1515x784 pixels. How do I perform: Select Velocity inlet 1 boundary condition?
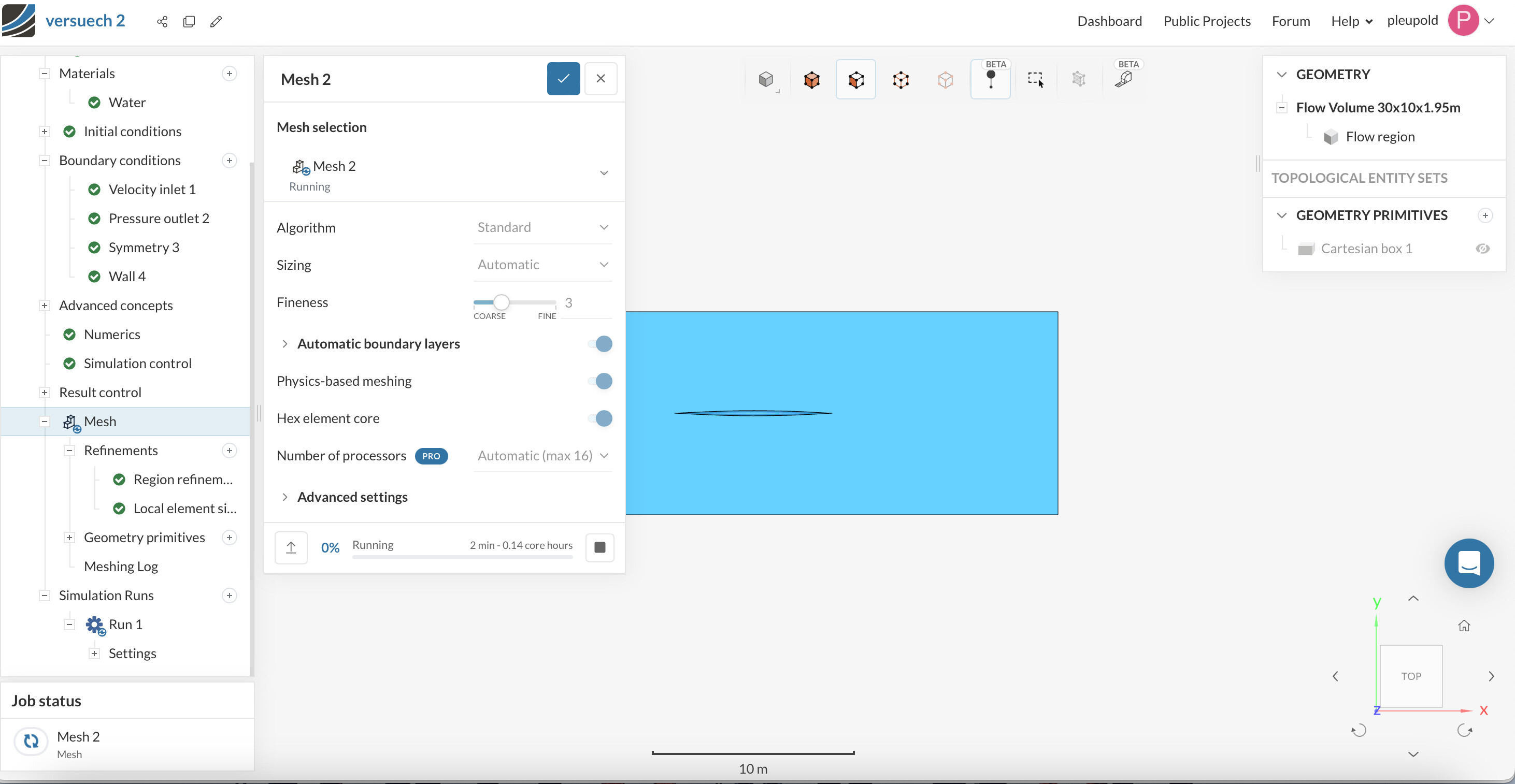click(152, 189)
